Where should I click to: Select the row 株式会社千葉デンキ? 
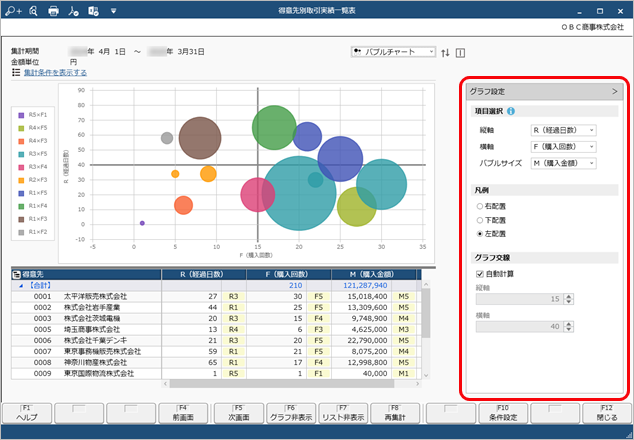(x=216, y=341)
